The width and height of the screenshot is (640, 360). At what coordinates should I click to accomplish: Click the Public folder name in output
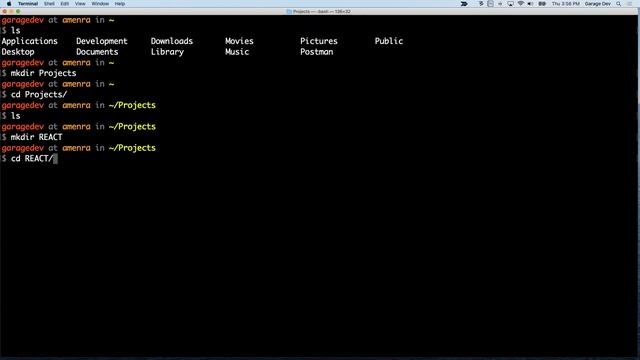pos(389,41)
